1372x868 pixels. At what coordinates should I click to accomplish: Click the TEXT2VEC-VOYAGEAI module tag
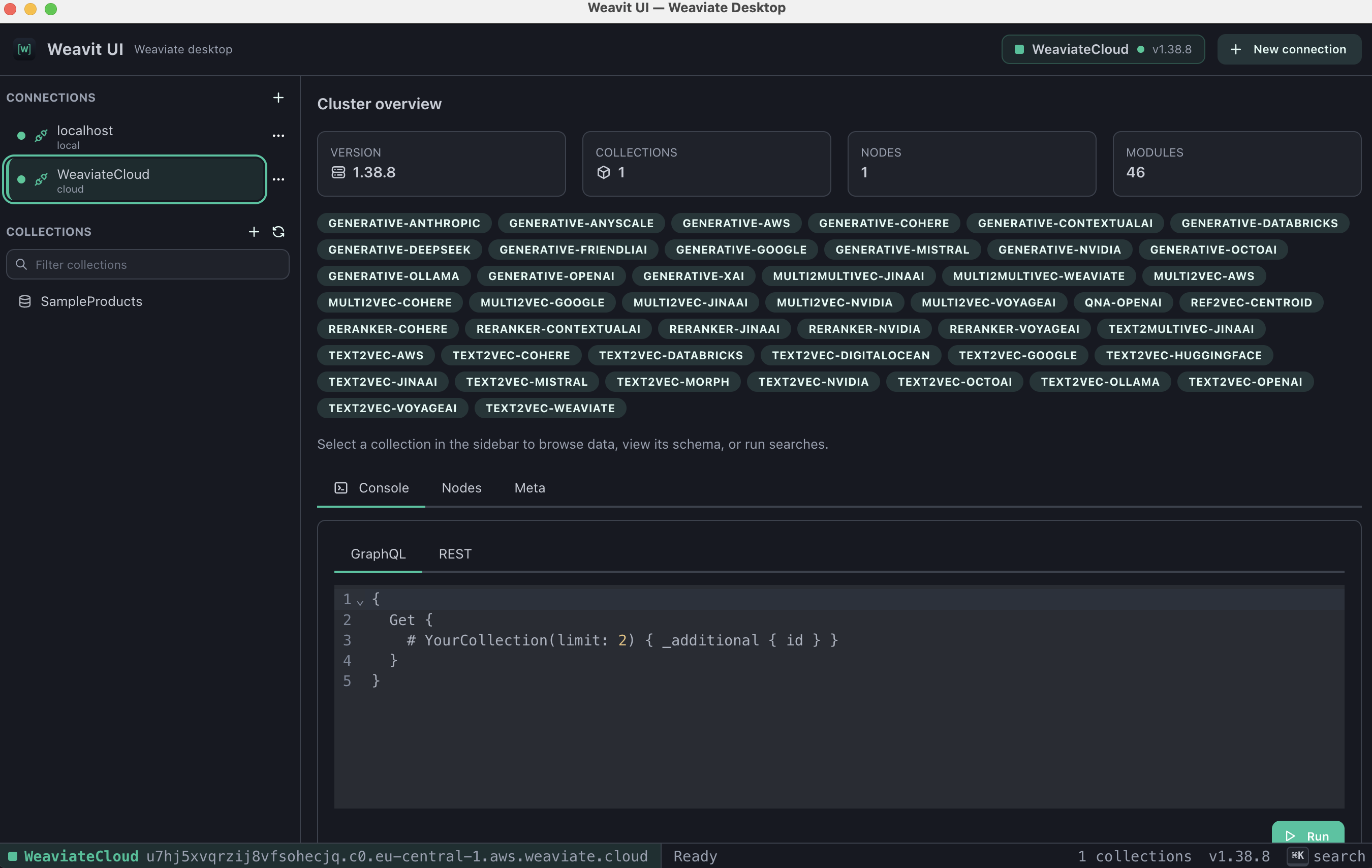[x=393, y=408]
